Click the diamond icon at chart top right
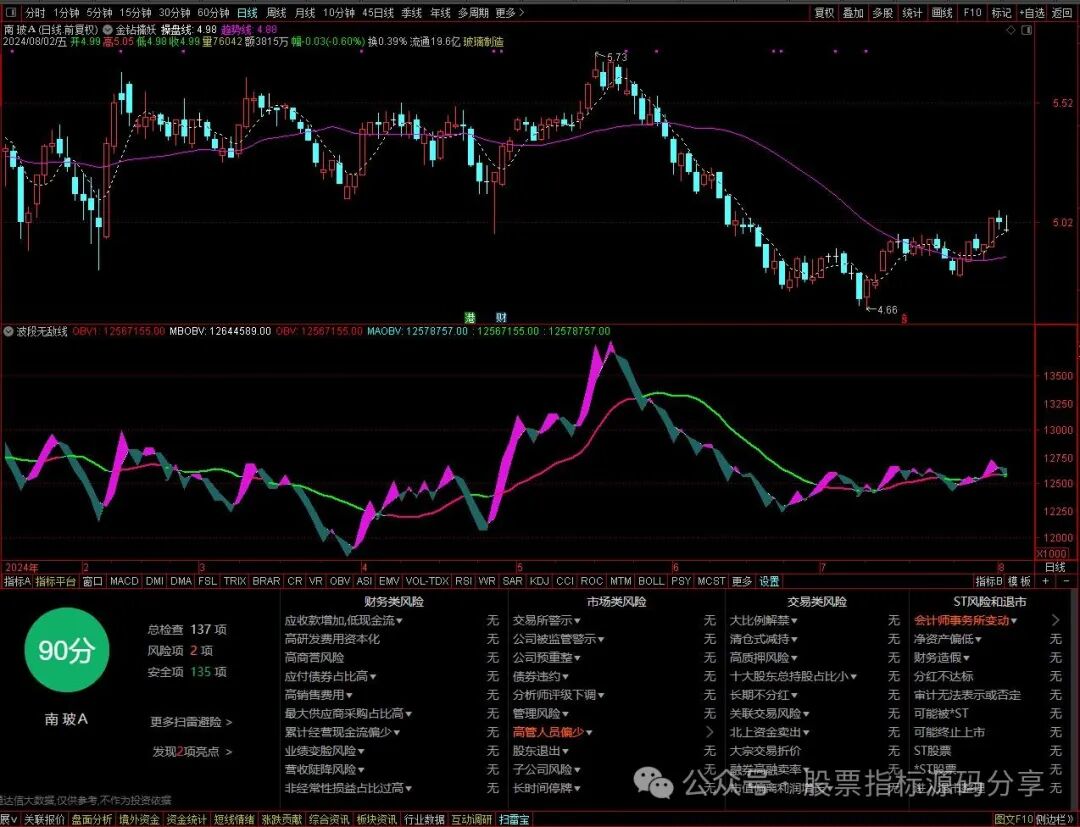The image size is (1080, 827). (x=1010, y=30)
